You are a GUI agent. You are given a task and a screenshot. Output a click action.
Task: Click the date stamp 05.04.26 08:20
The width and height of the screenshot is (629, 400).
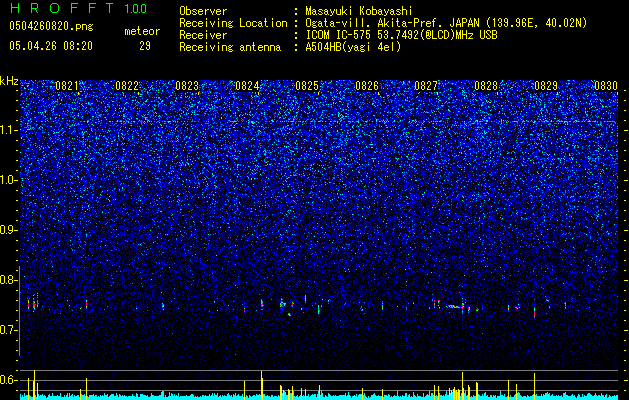tap(51, 46)
